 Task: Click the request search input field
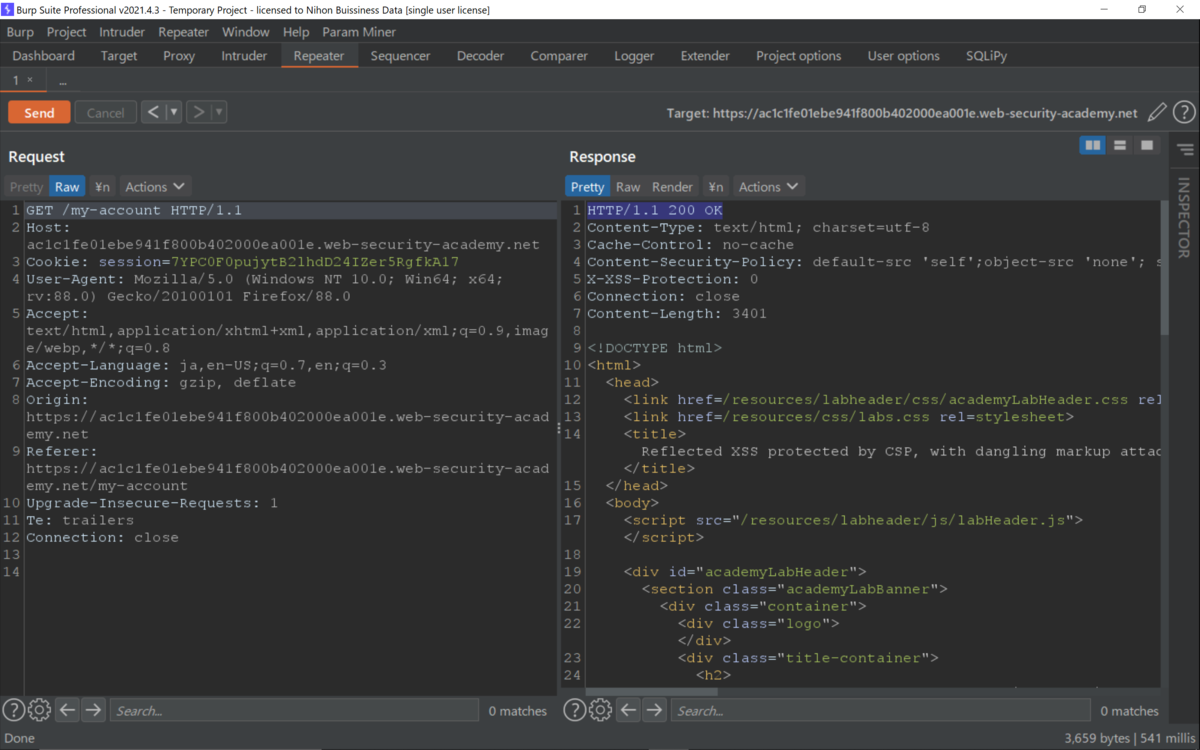(x=294, y=710)
